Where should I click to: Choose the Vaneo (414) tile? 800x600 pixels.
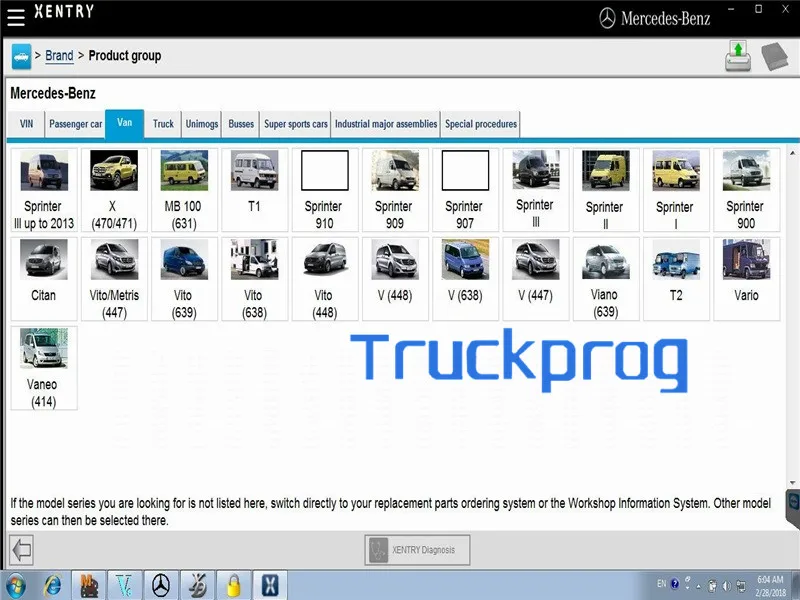pyautogui.click(x=44, y=368)
